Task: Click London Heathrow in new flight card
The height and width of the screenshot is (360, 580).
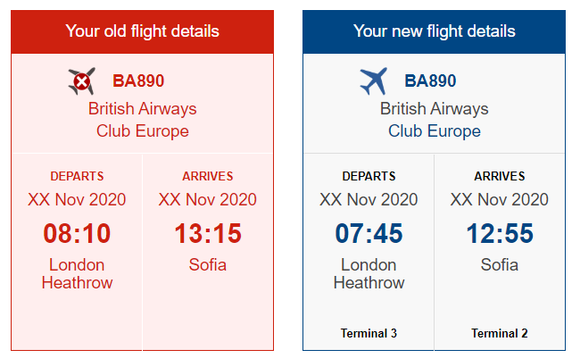Action: tap(369, 274)
